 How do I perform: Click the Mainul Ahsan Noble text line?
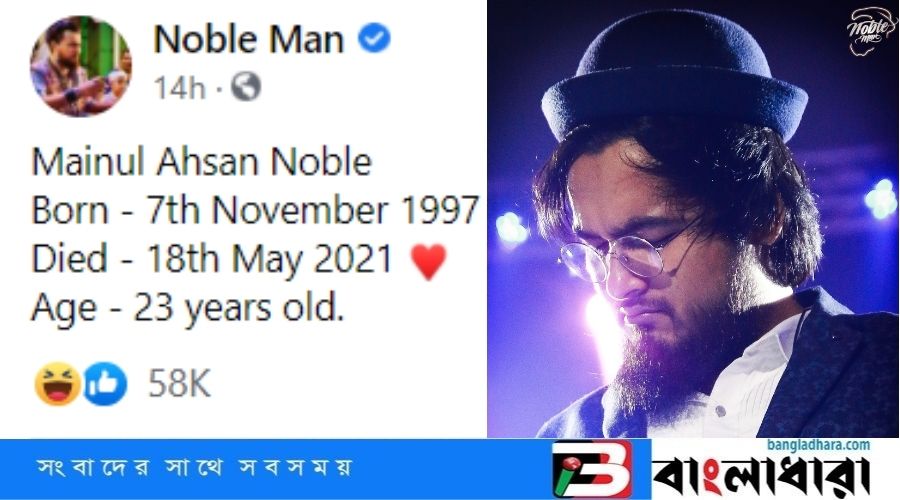click(x=202, y=162)
